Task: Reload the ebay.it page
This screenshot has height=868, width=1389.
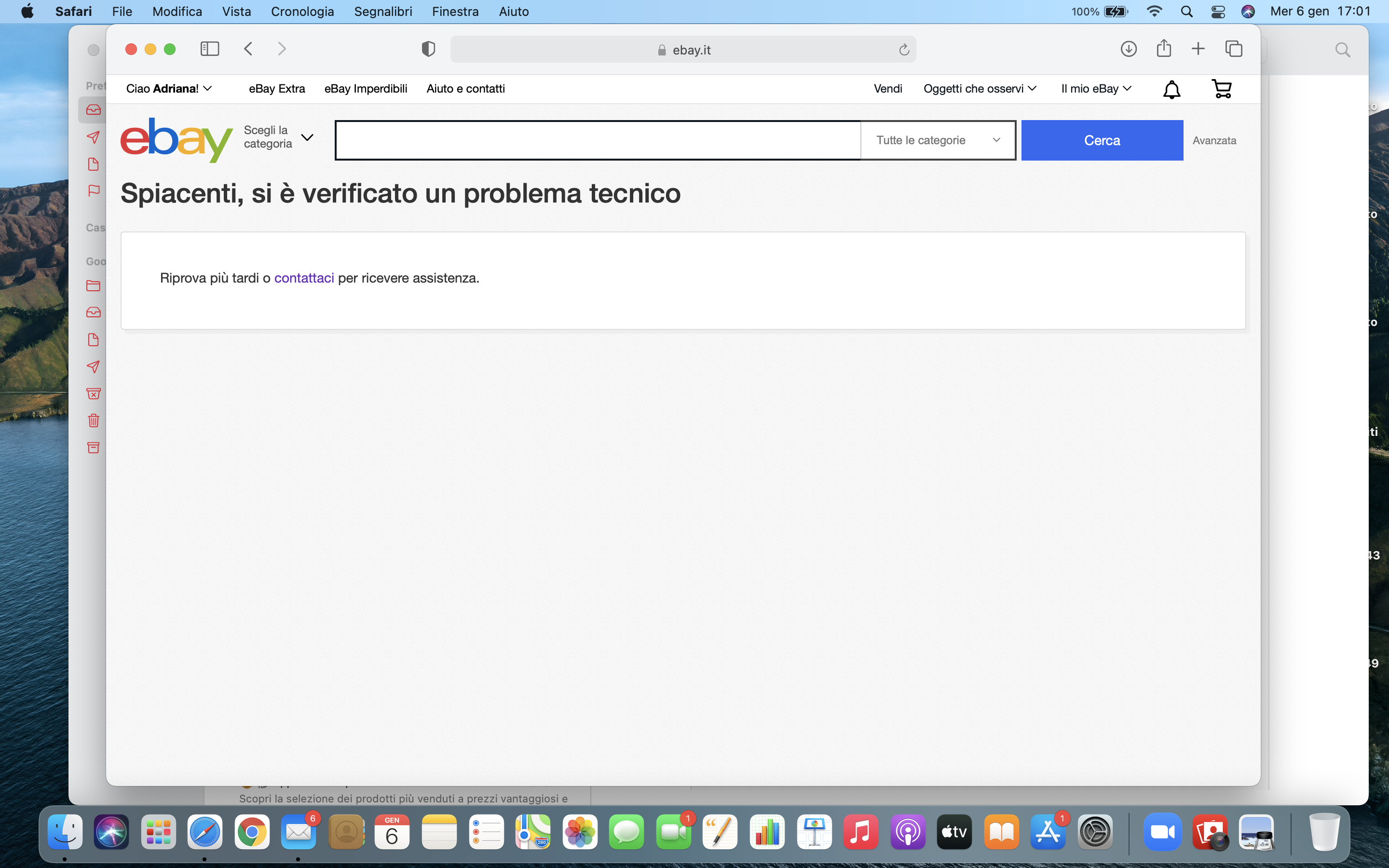Action: coord(904,50)
